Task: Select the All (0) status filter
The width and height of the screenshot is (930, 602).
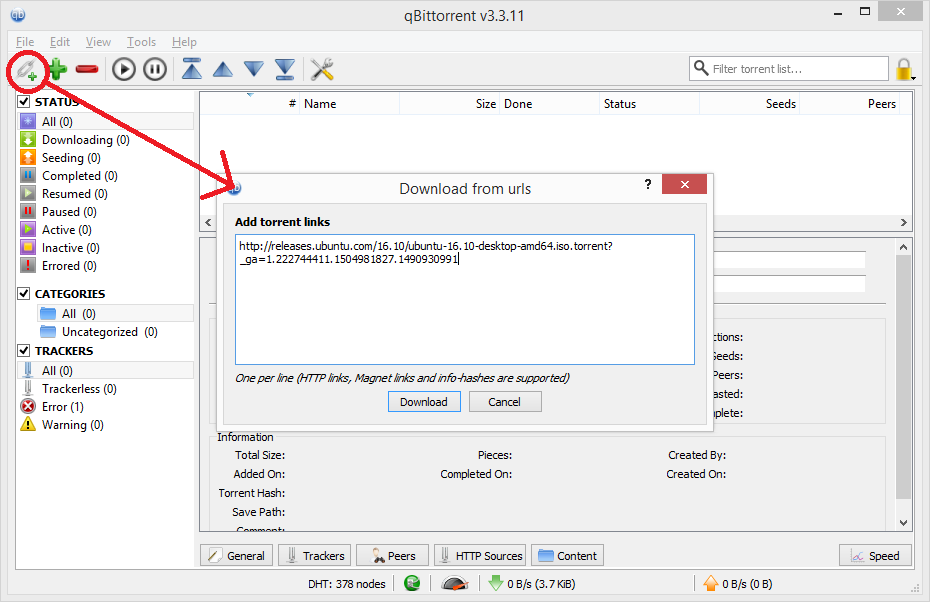Action: pos(106,122)
